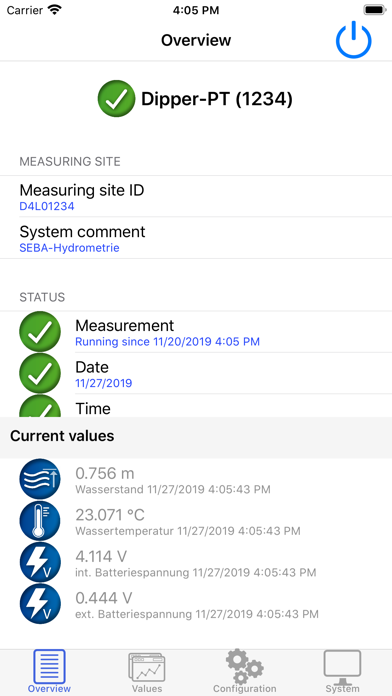Tap the Date status green checkmark
The image size is (392, 696).
(40, 374)
